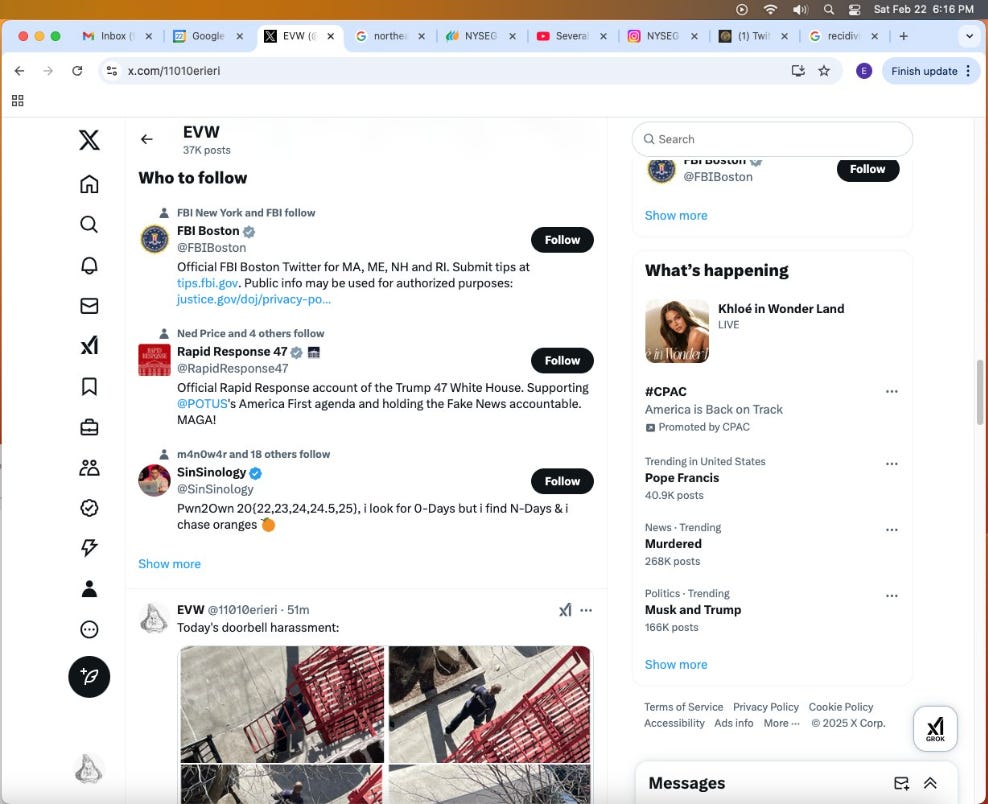Open Khloé in Wonder Land thumbnail
This screenshot has width=988, height=804.
(x=677, y=331)
